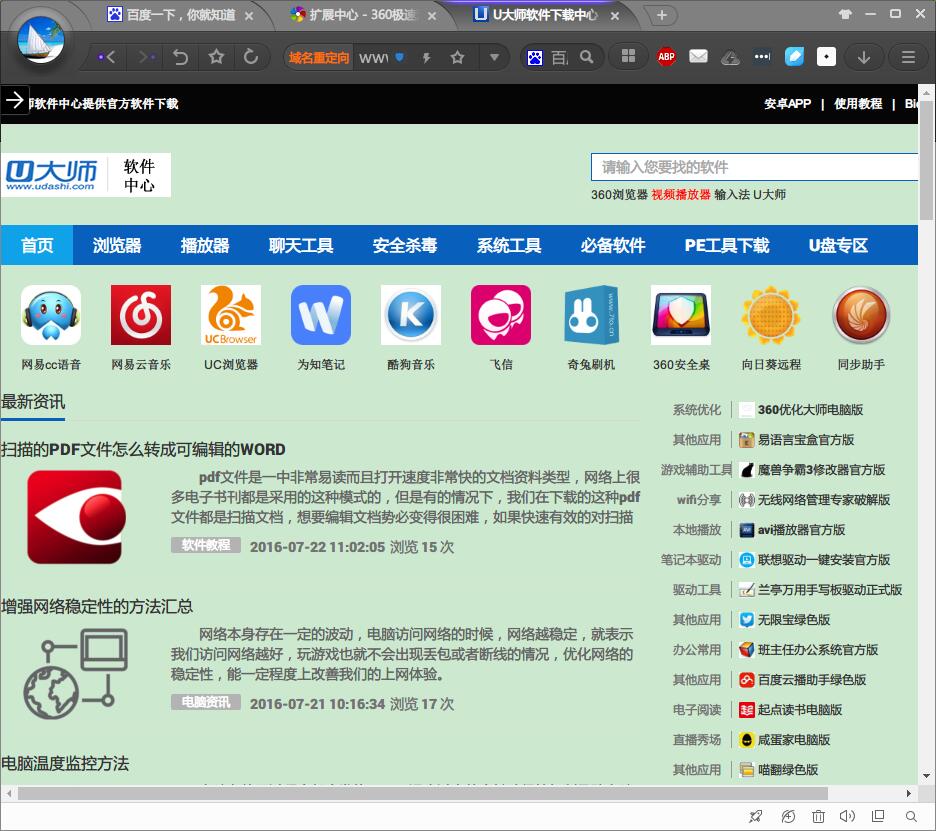Select the 安全杀毒 navigation menu item
The width and height of the screenshot is (936, 831).
(405, 245)
